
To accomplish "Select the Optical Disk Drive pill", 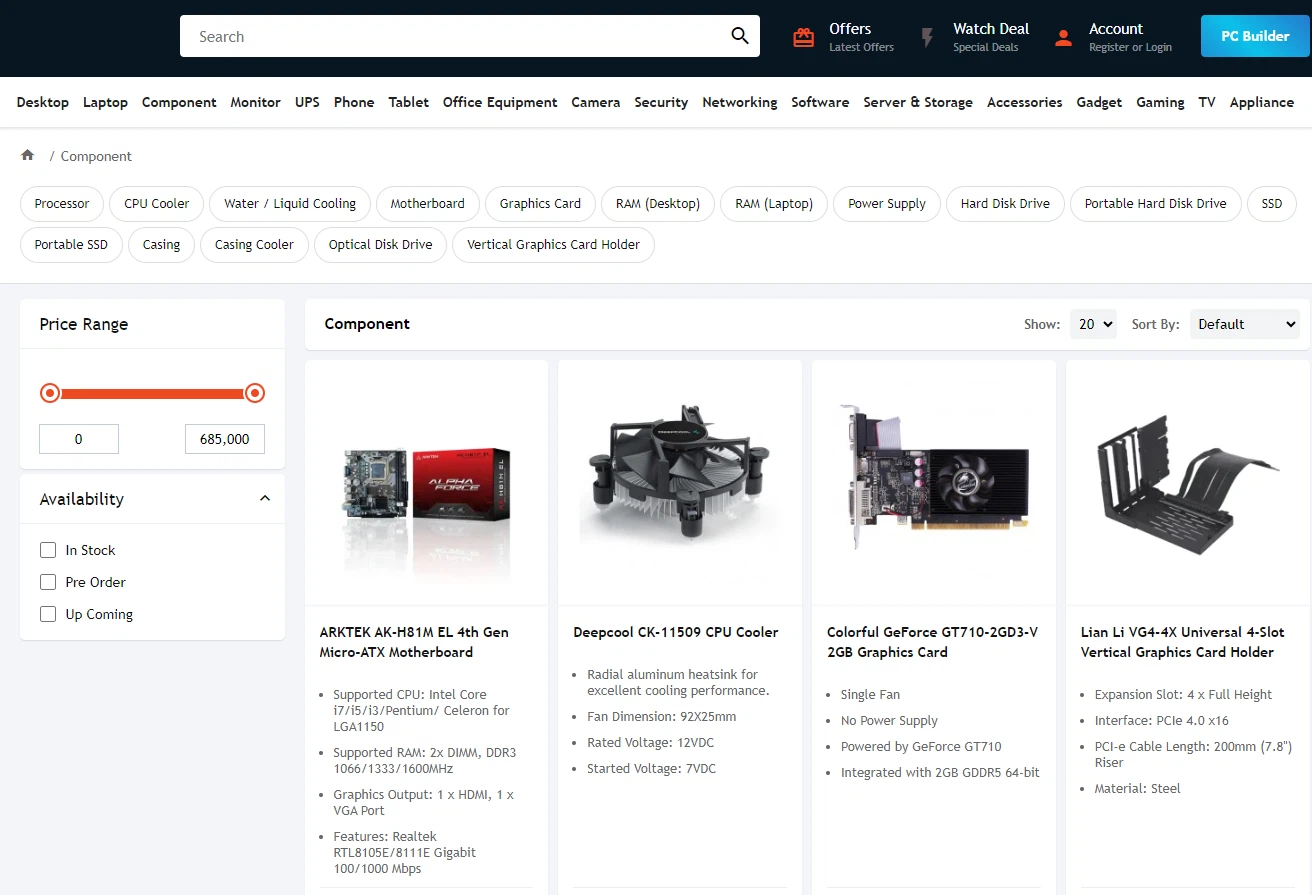I will coord(381,244).
